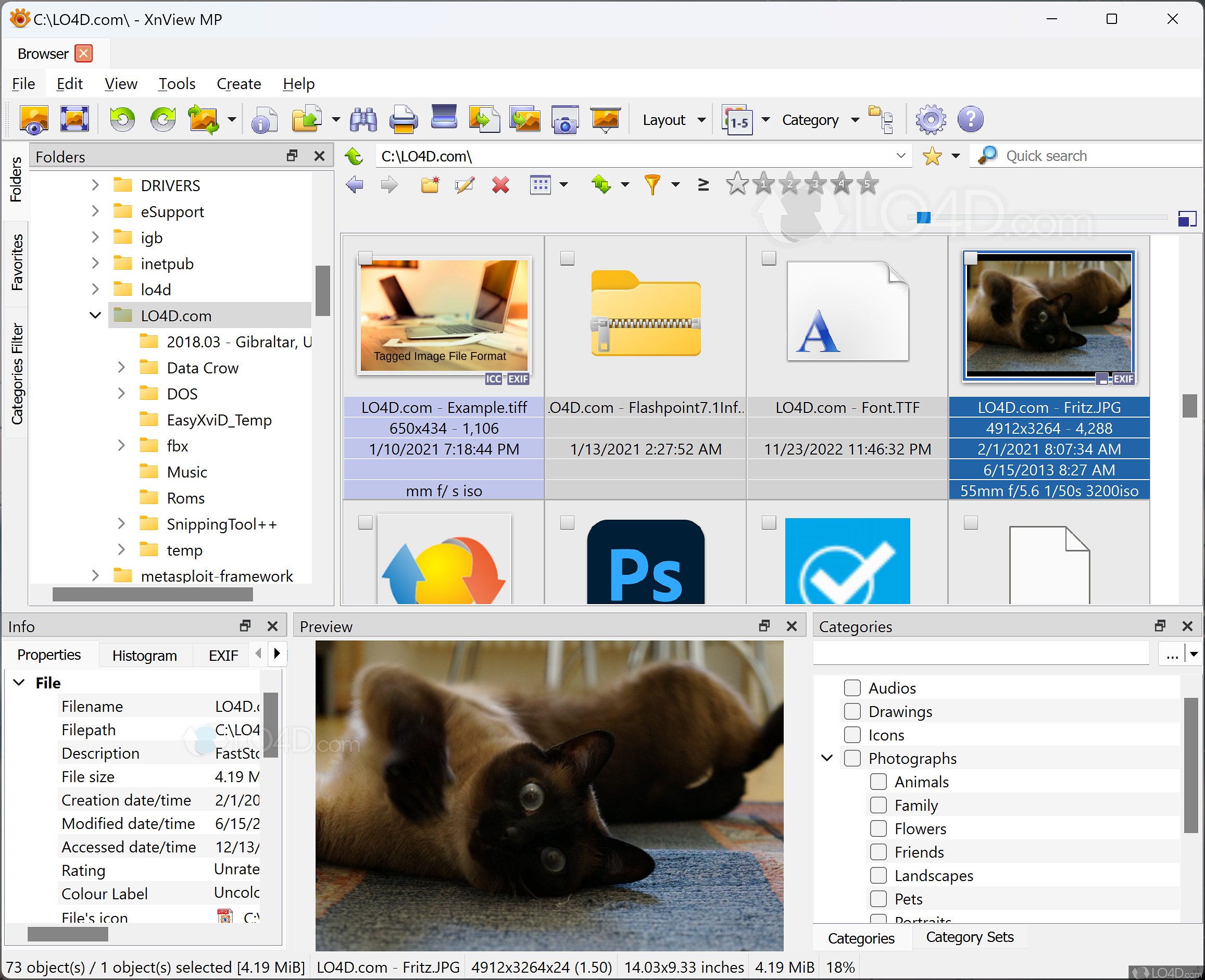Select the Flashpoint7.1Inf zip thumbnail
Image resolution: width=1205 pixels, height=980 pixels.
click(646, 314)
